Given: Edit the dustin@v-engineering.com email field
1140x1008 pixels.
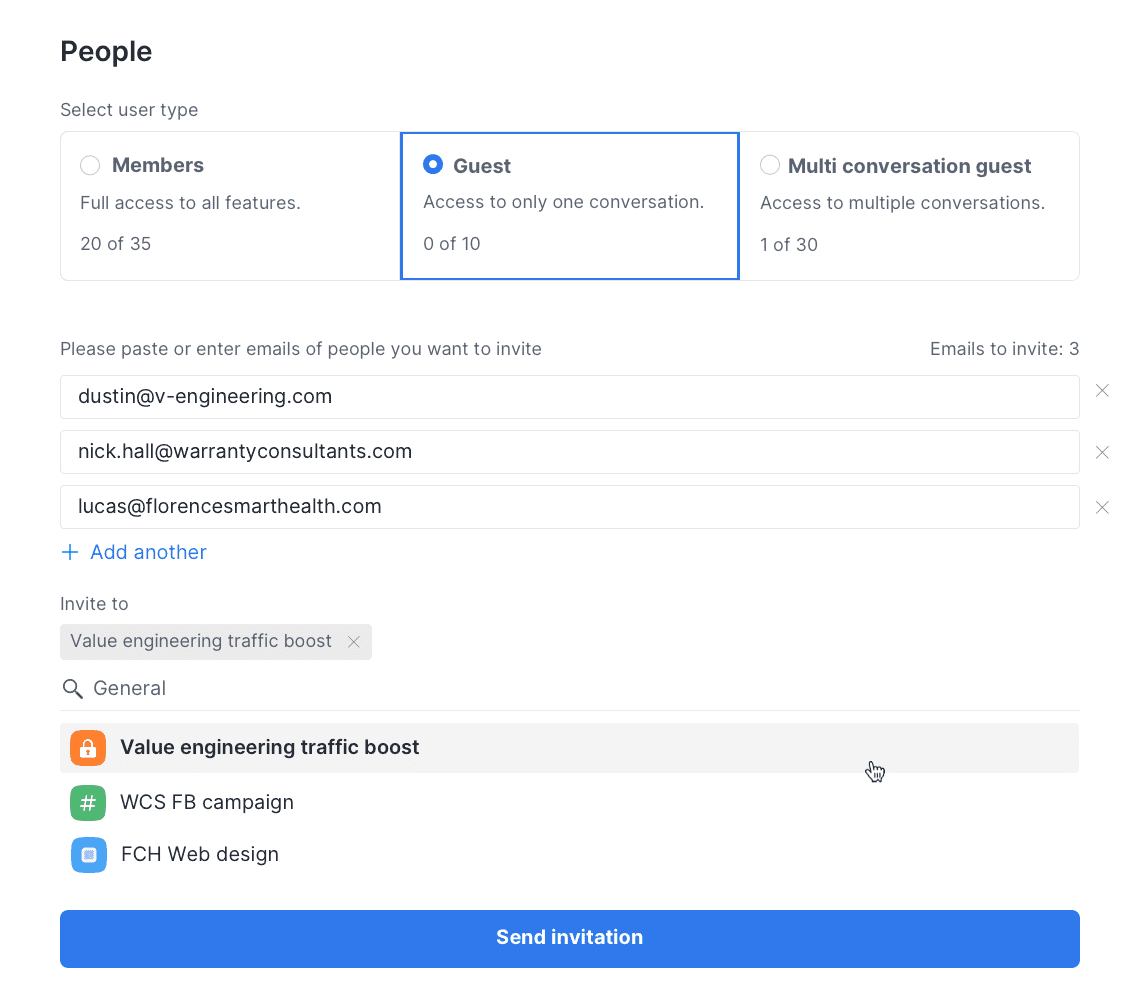Looking at the screenshot, I should tap(569, 397).
